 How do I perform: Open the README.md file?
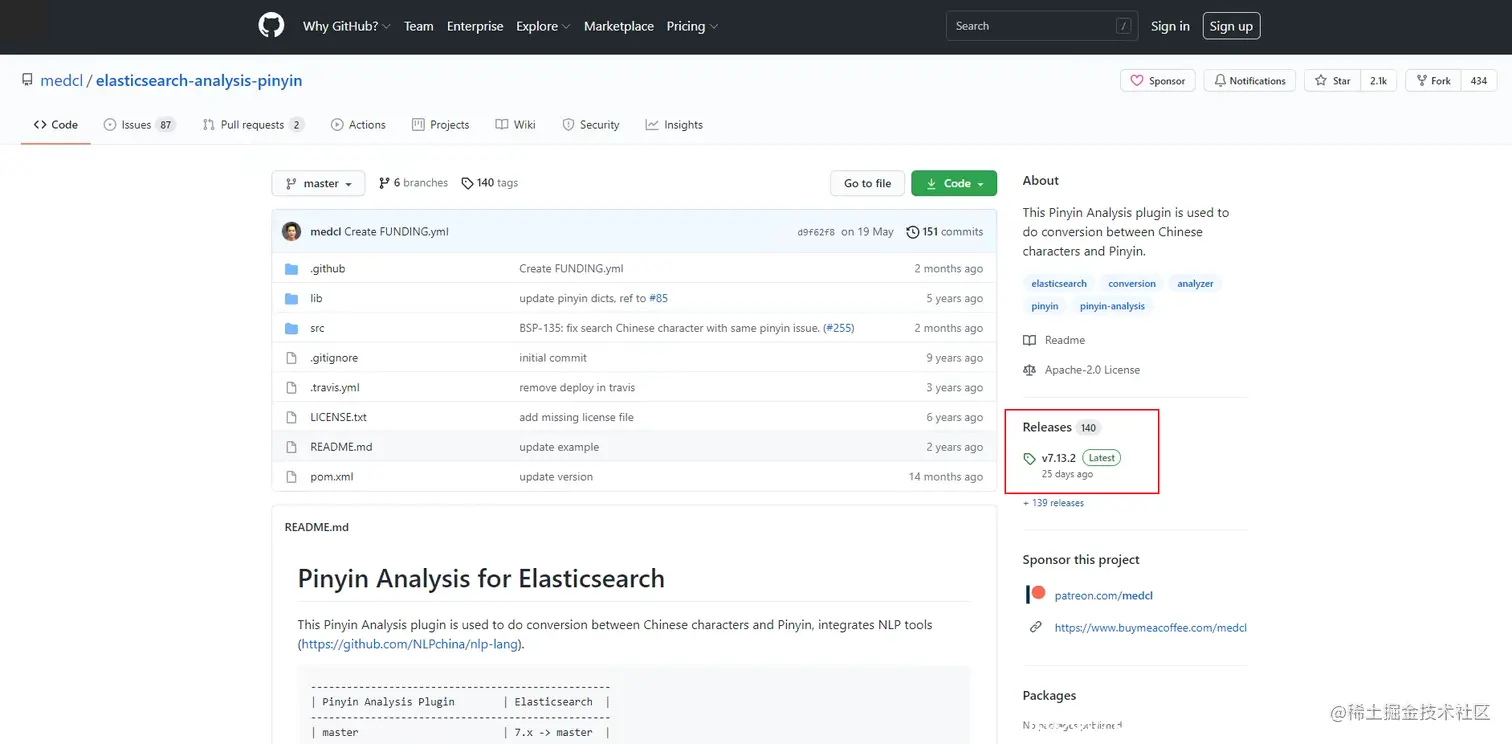341,447
